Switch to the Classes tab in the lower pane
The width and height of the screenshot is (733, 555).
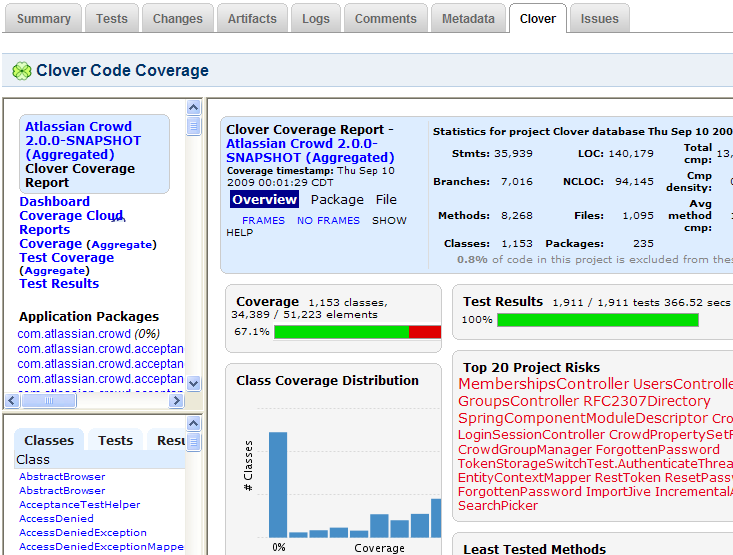coord(49,440)
